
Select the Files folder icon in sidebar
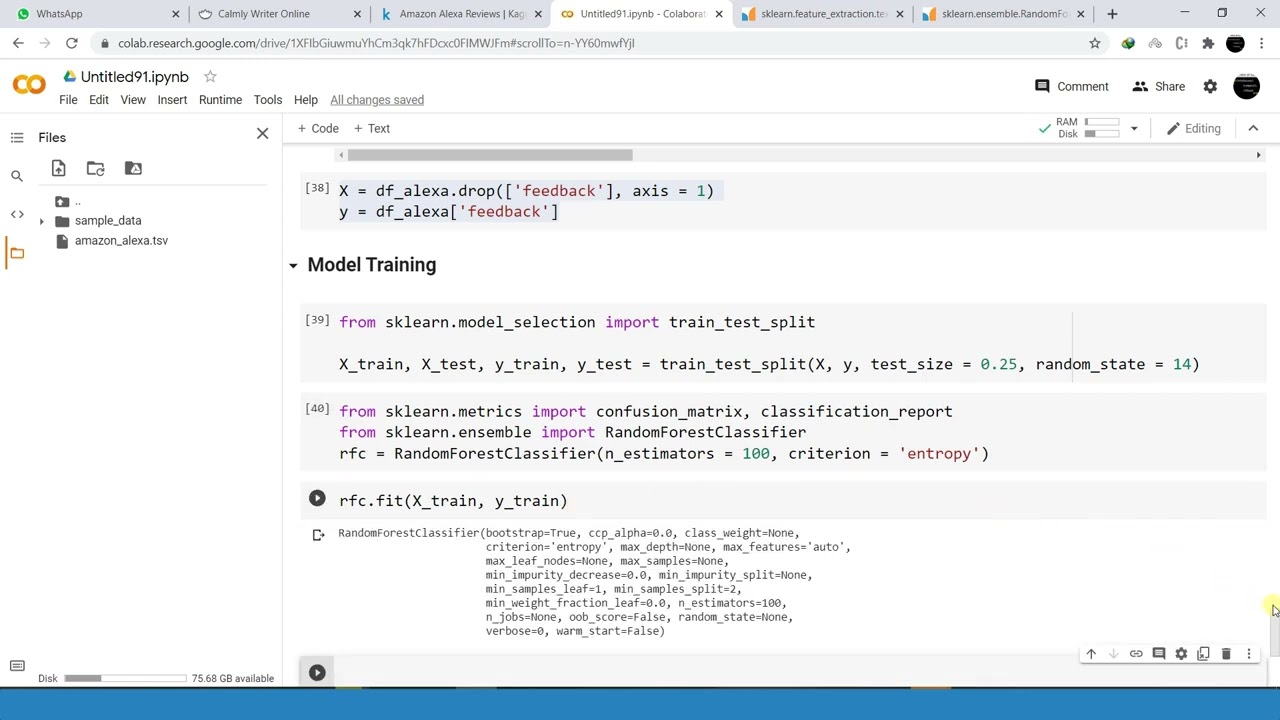tap(17, 252)
